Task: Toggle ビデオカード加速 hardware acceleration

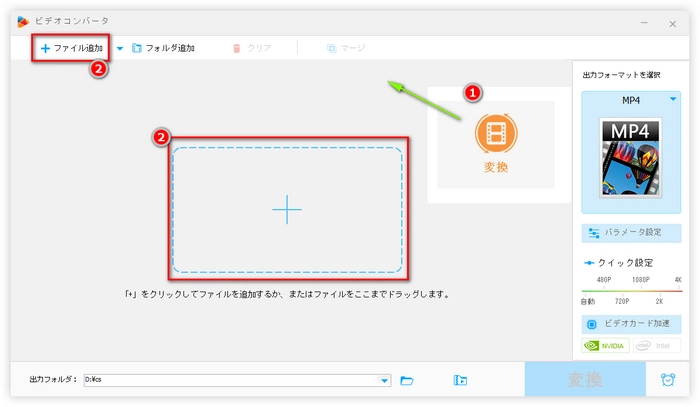Action: point(632,325)
